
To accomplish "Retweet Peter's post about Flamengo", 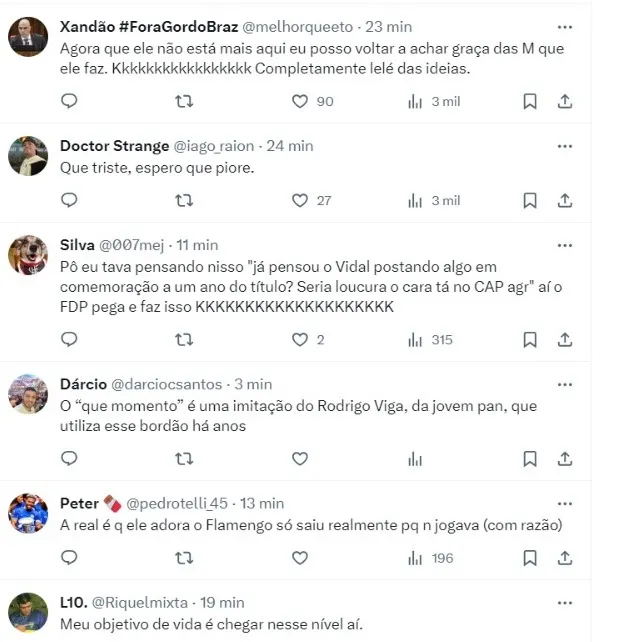I will click(x=184, y=558).
